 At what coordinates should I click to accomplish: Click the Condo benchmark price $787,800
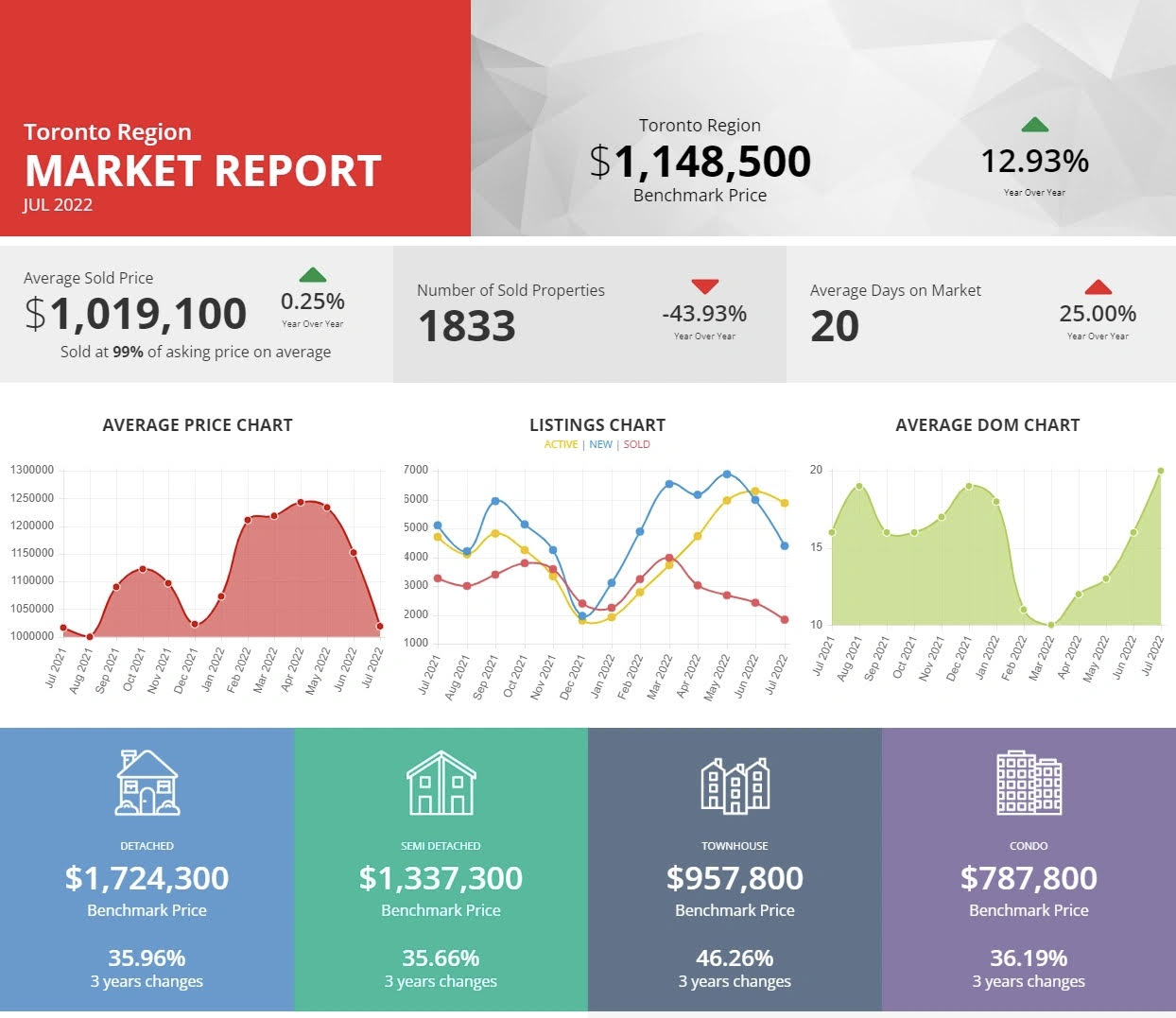pos(1029,878)
